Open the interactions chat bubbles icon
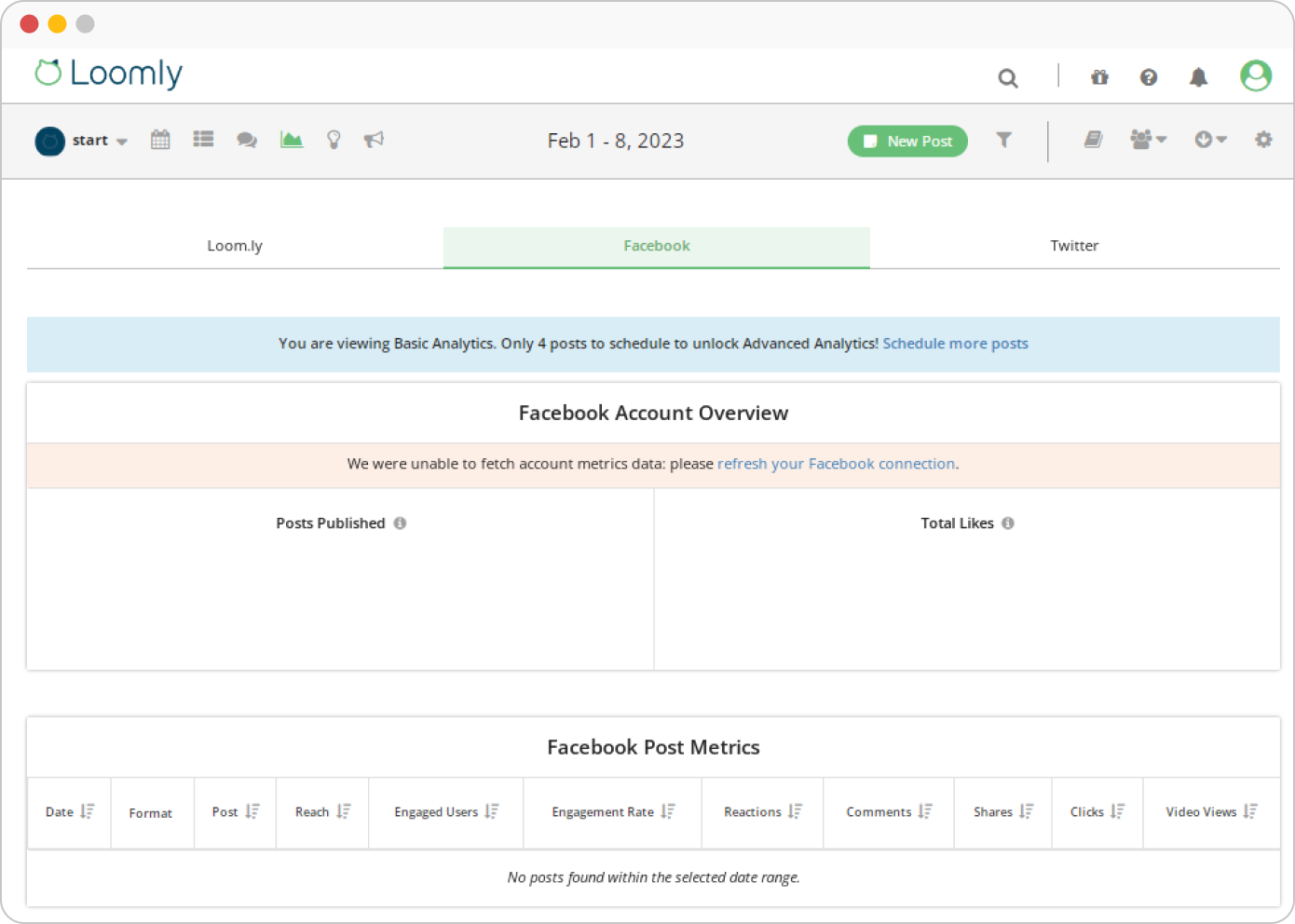The image size is (1295, 924). pos(247,140)
